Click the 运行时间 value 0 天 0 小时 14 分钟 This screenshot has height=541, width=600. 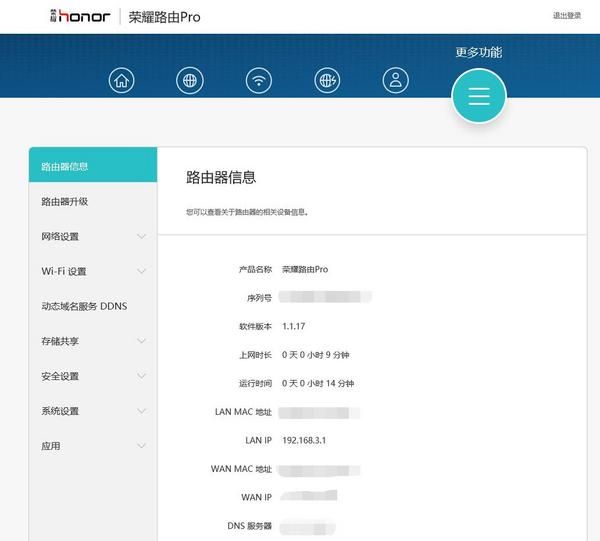tap(318, 383)
